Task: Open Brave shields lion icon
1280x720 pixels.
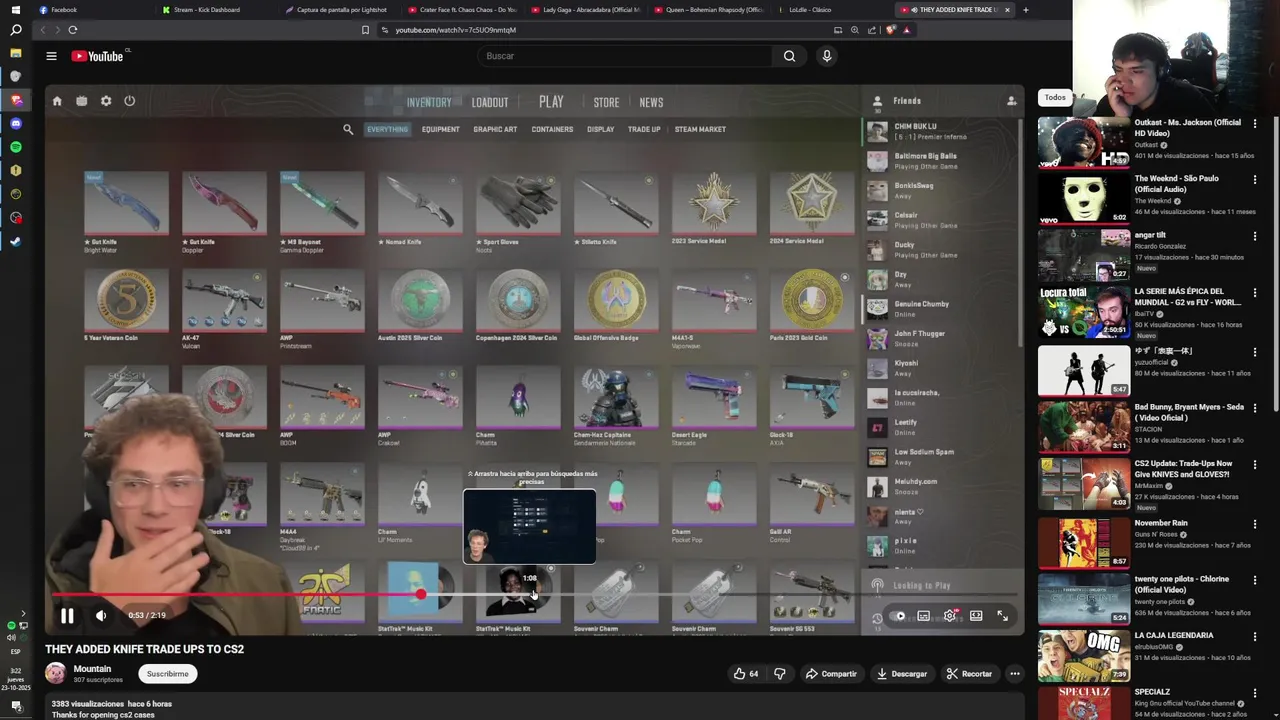Action: (890, 30)
